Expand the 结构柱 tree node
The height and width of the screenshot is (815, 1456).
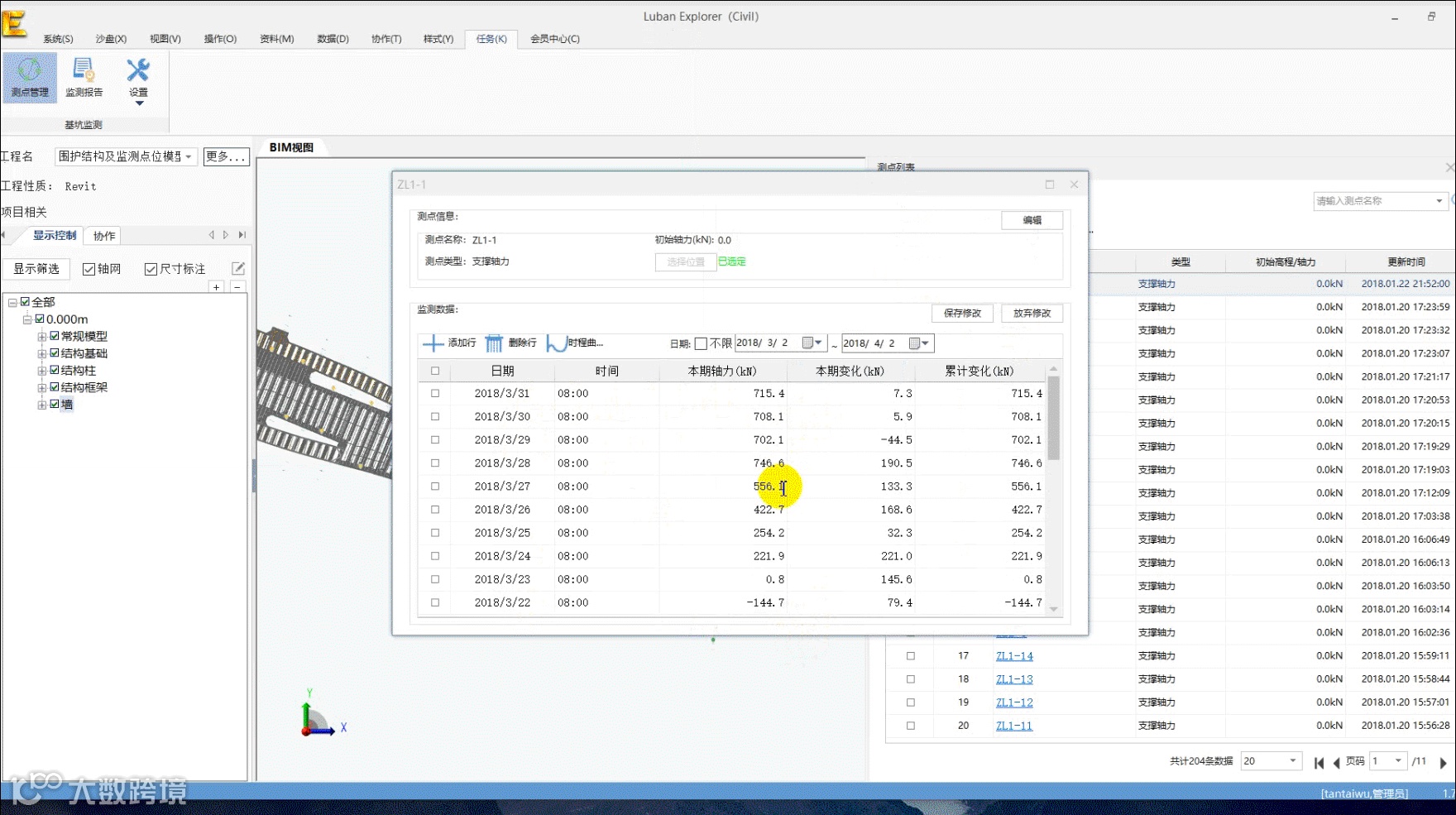click(41, 371)
